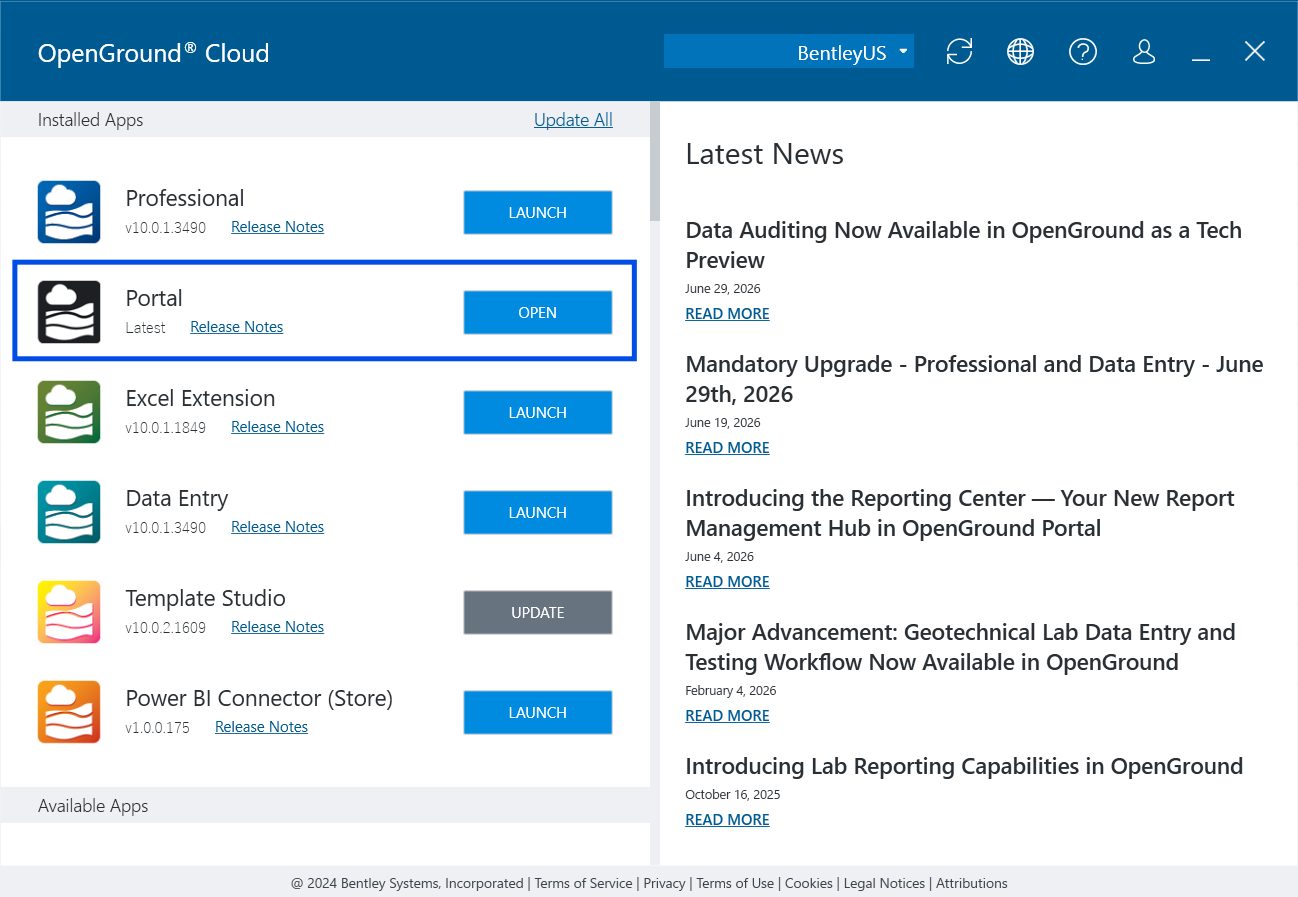Read more about Lab Reporting Capabilities
This screenshot has height=897, width=1298.
727,820
